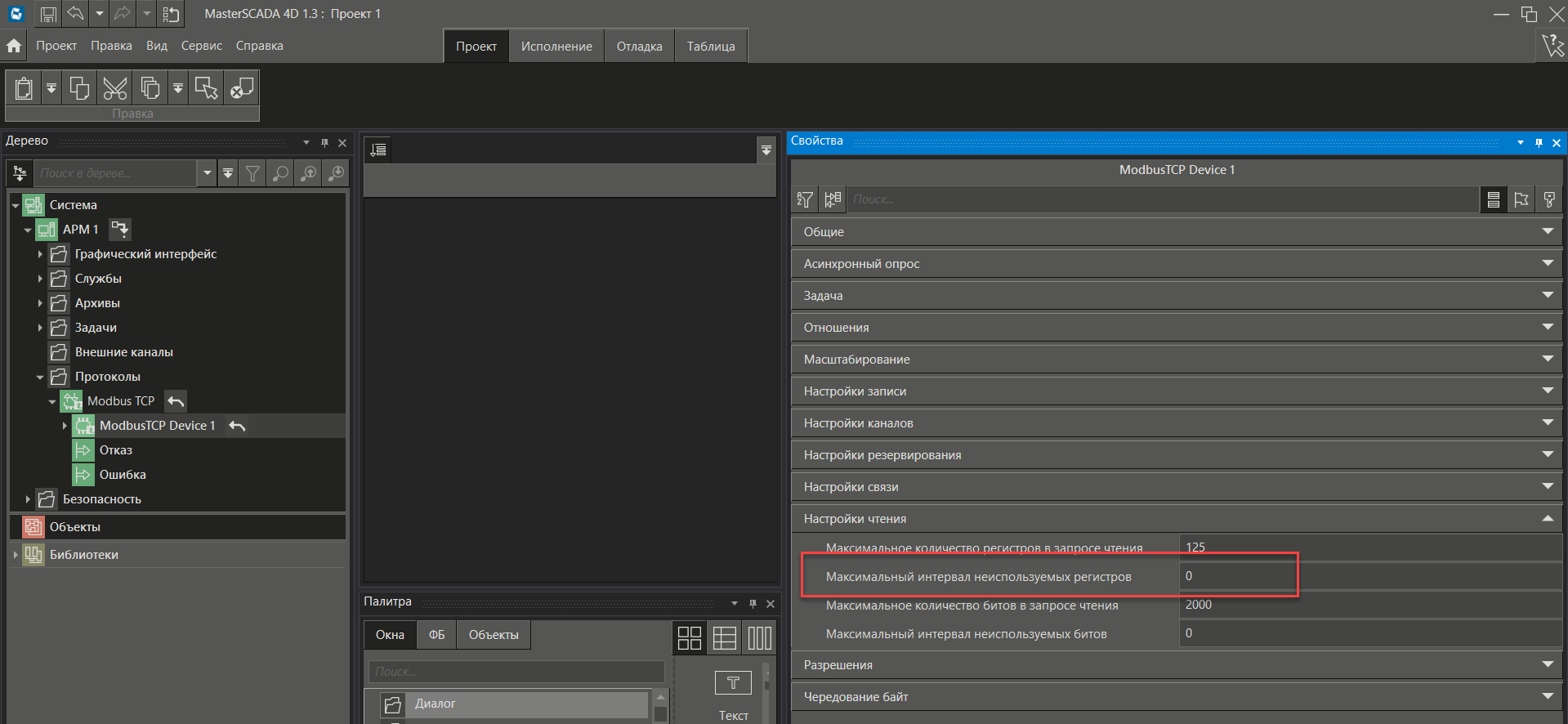Open the ФБ palette tab
This screenshot has width=1568, height=724.
point(436,635)
